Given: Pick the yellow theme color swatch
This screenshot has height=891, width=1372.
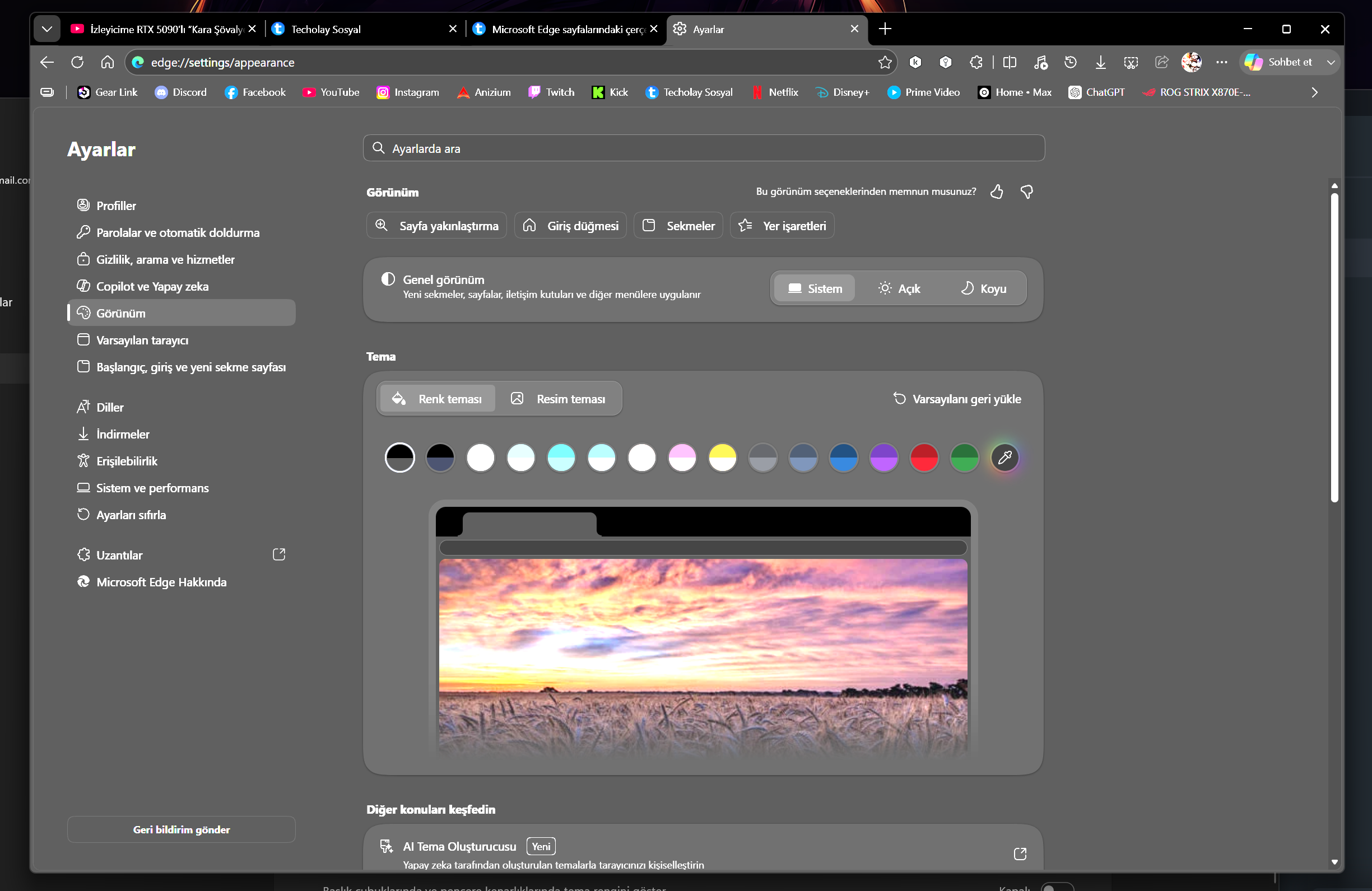Looking at the screenshot, I should 722,458.
